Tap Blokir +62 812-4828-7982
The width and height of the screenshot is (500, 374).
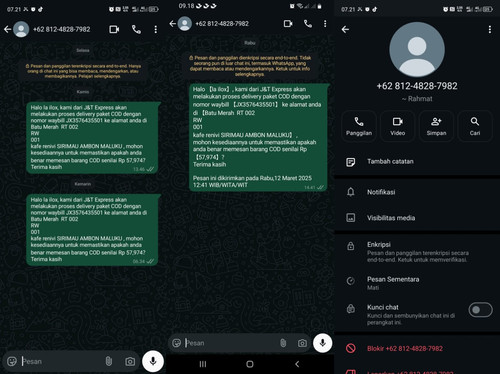[x=417, y=349]
